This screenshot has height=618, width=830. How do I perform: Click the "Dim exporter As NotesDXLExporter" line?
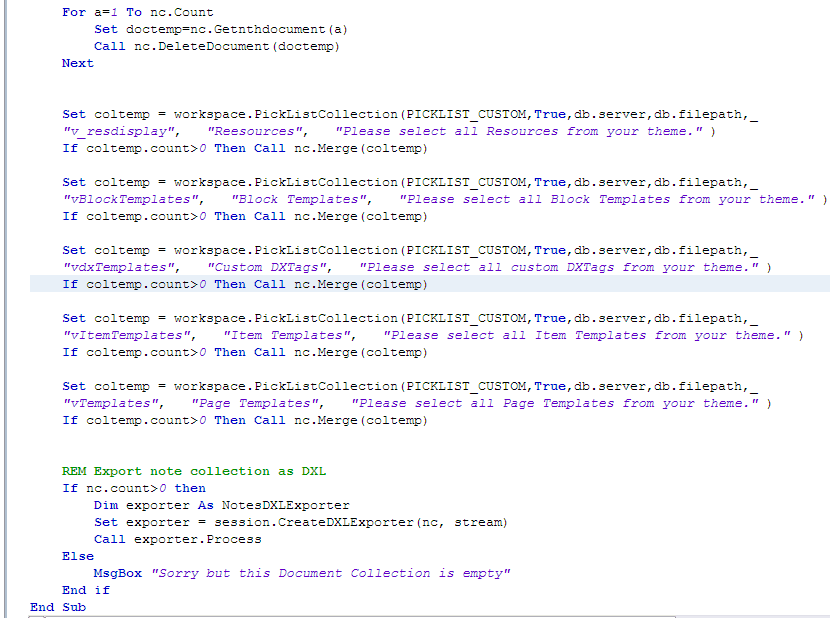coord(222,505)
